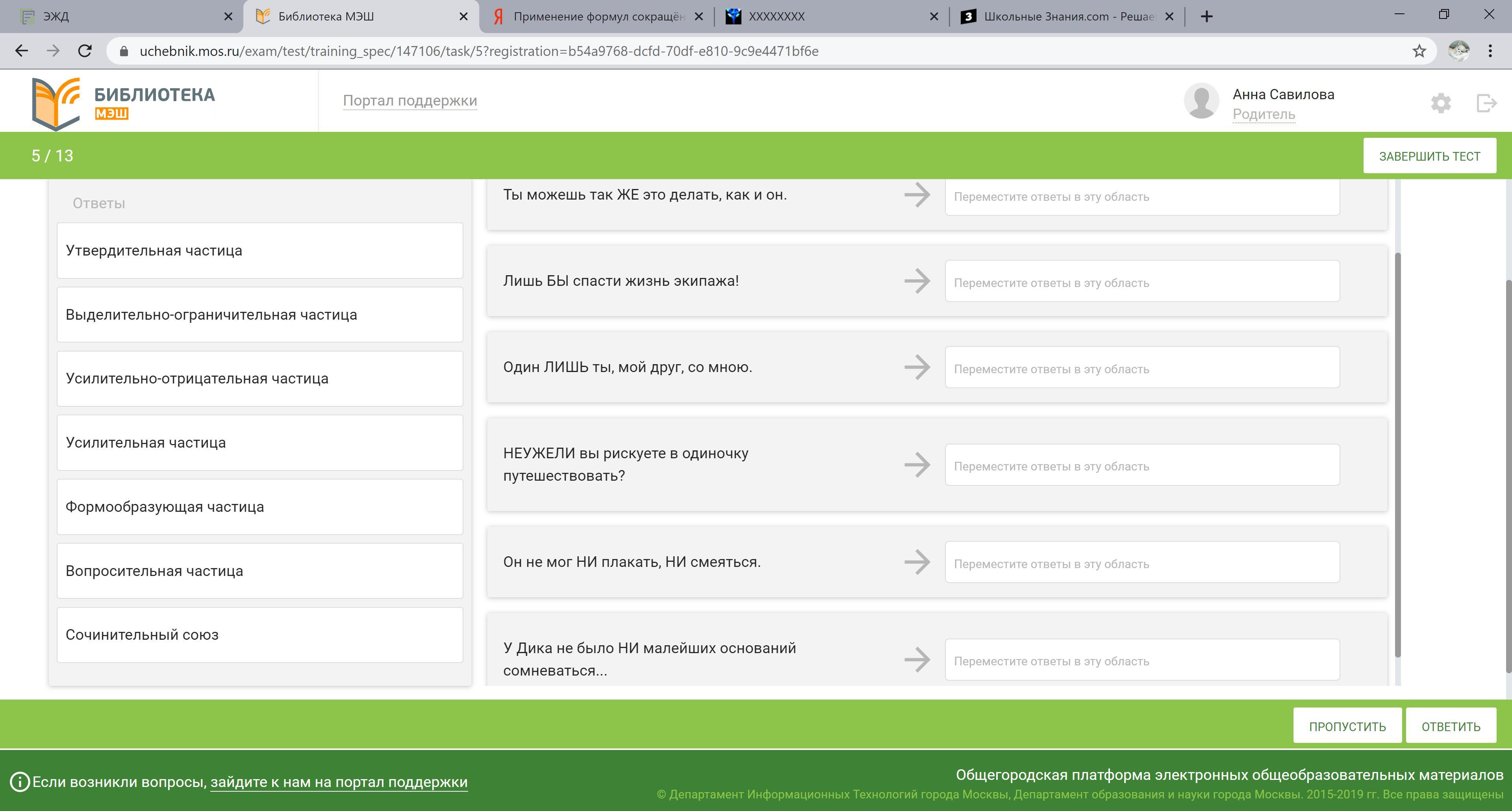Select Формообразующая частица answer card
Image resolution: width=1512 pixels, height=811 pixels.
pyautogui.click(x=259, y=506)
